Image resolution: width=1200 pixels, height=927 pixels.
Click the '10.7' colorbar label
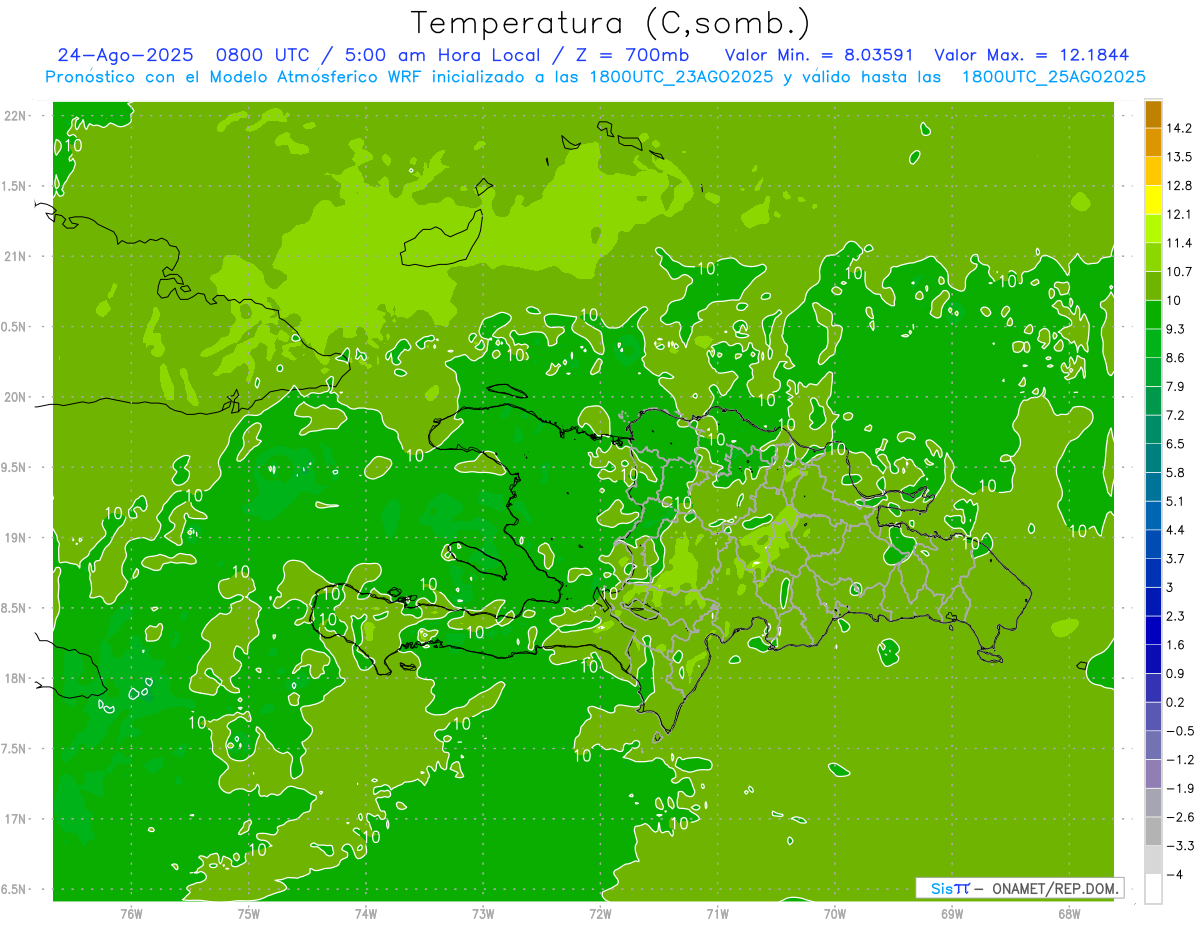1179,272
